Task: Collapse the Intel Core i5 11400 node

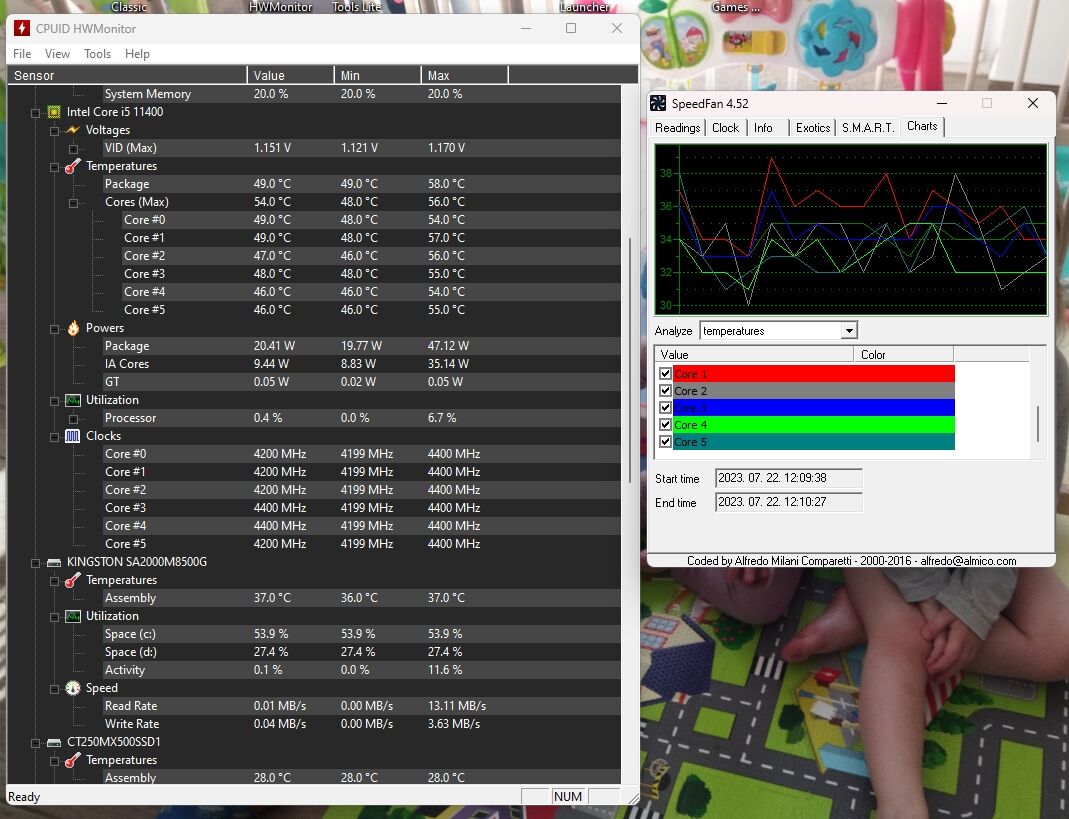Action: tap(35, 113)
